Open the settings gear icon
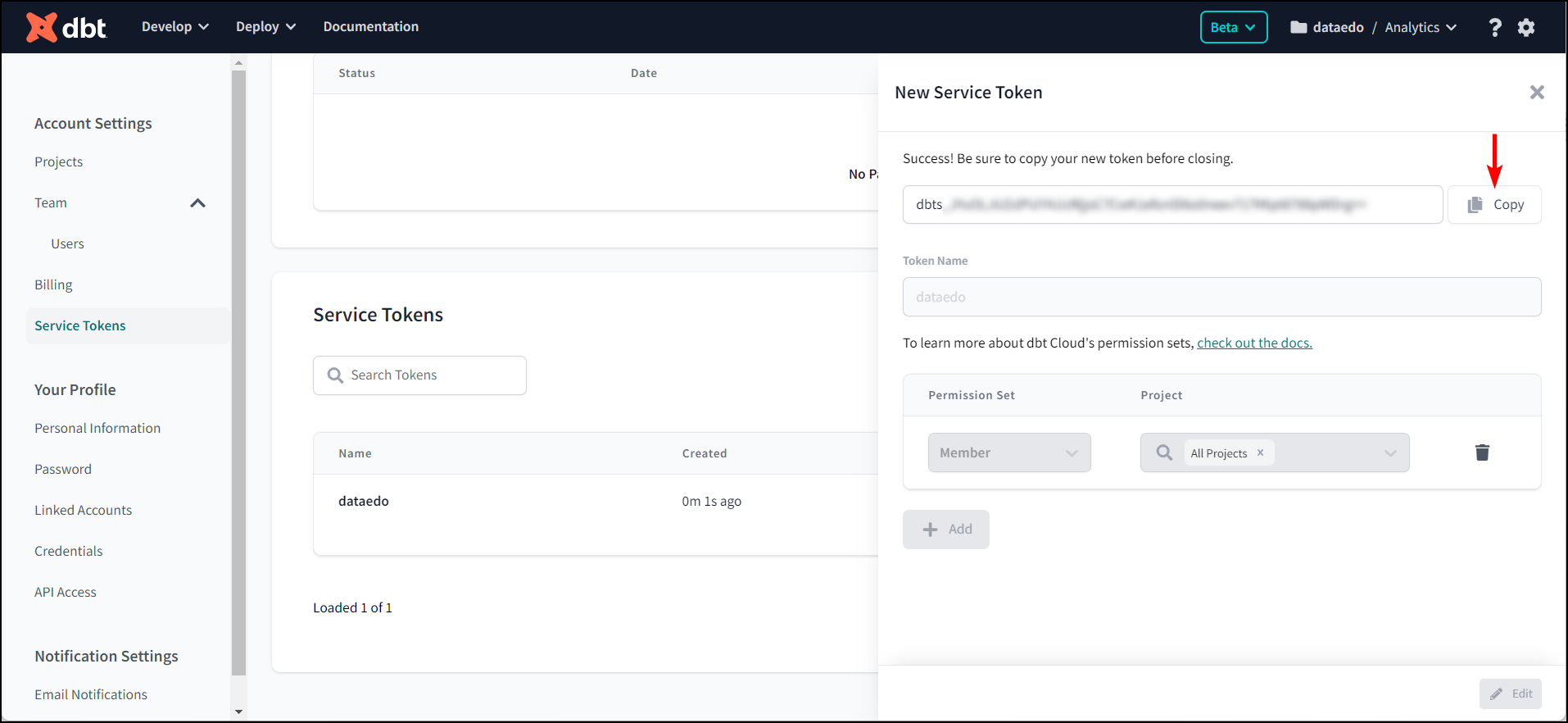Viewport: 1568px width, 723px height. pyautogui.click(x=1526, y=27)
